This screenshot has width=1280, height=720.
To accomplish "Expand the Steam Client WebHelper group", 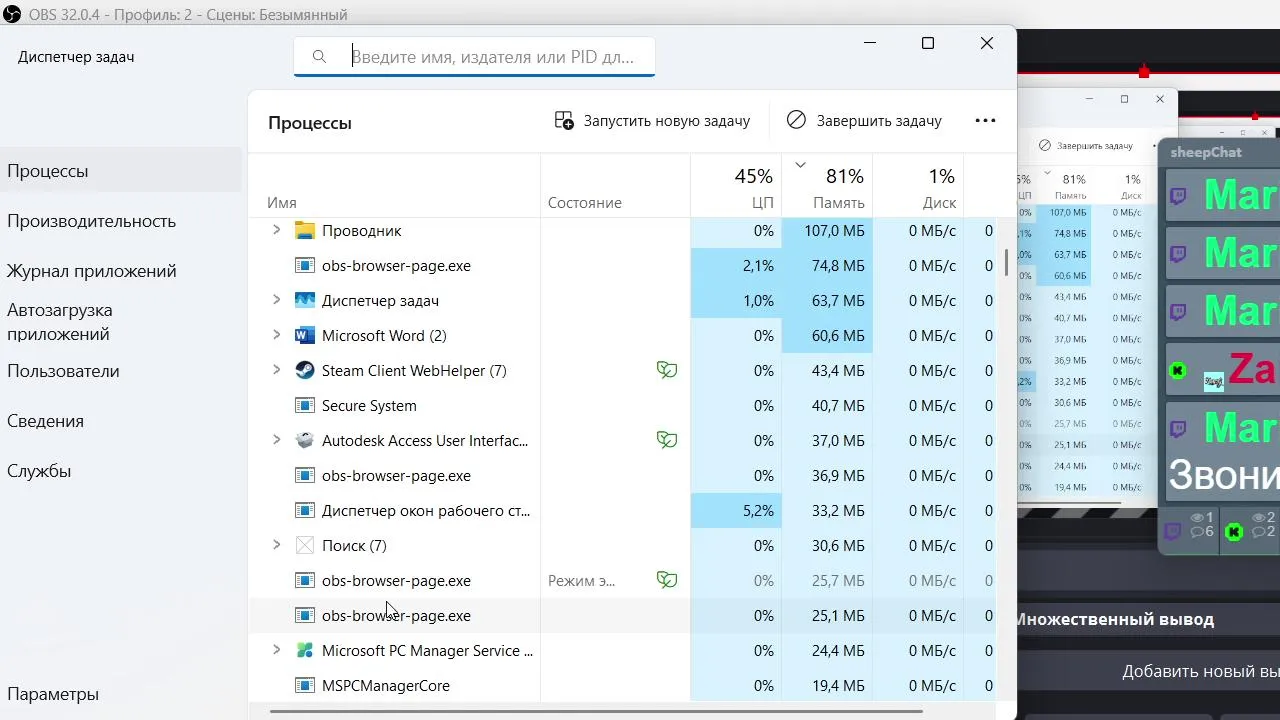I will coord(277,371).
